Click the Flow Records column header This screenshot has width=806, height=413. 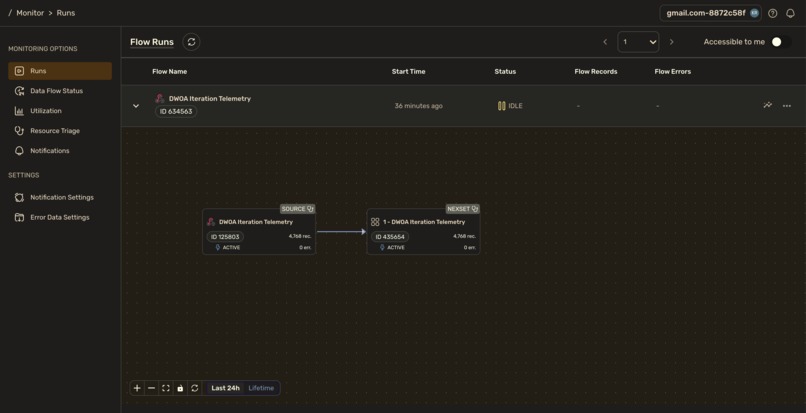point(596,71)
